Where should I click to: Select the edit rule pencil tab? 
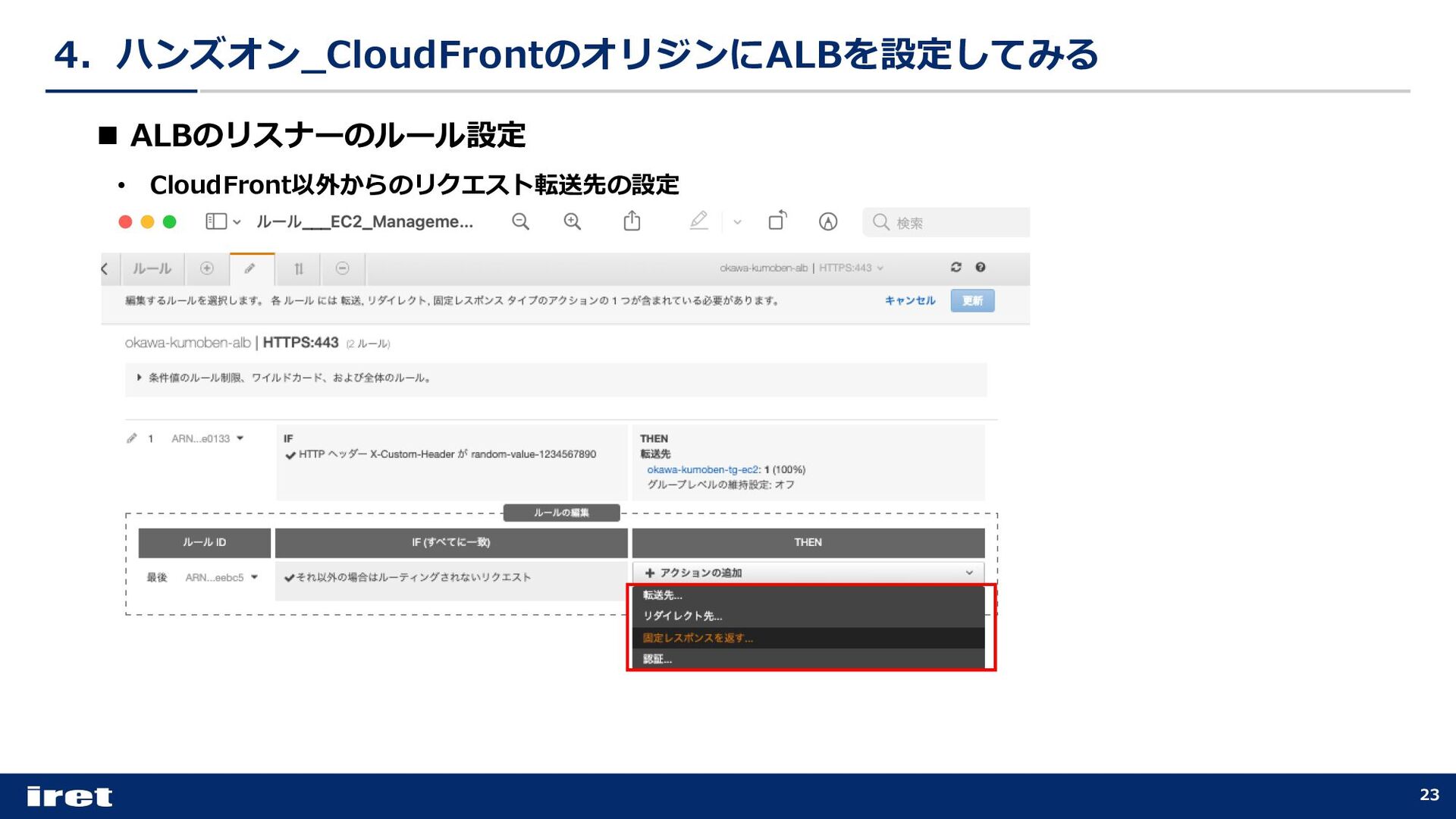click(x=251, y=268)
